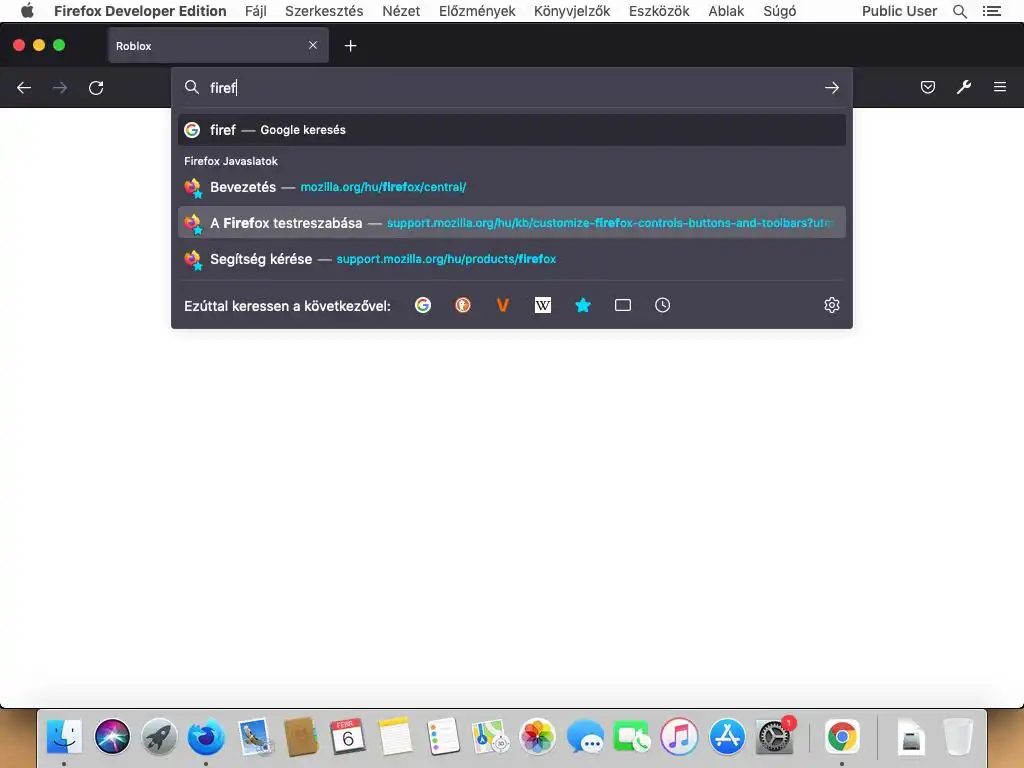Open the Szerkesztés menu

[324, 11]
